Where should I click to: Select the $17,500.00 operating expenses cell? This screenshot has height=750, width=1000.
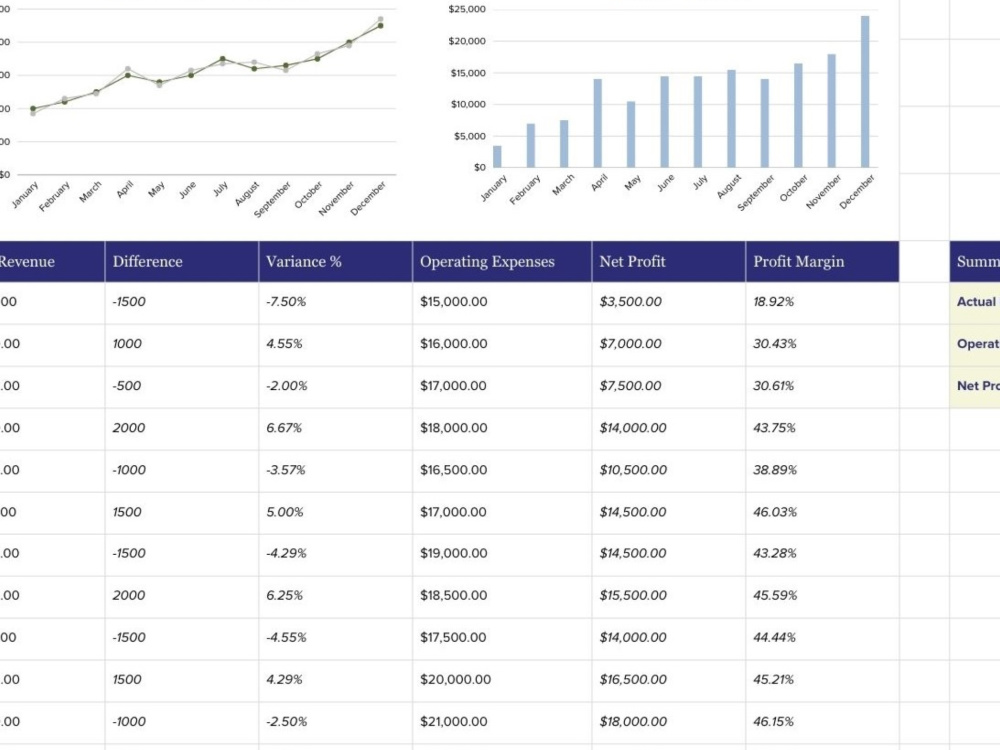point(502,638)
